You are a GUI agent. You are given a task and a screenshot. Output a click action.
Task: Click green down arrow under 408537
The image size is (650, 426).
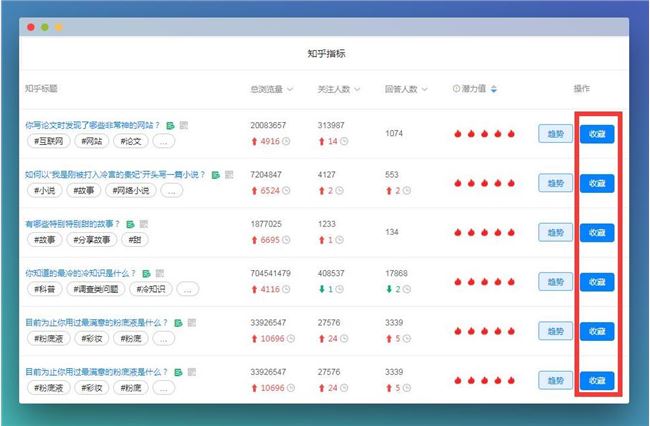(x=322, y=289)
